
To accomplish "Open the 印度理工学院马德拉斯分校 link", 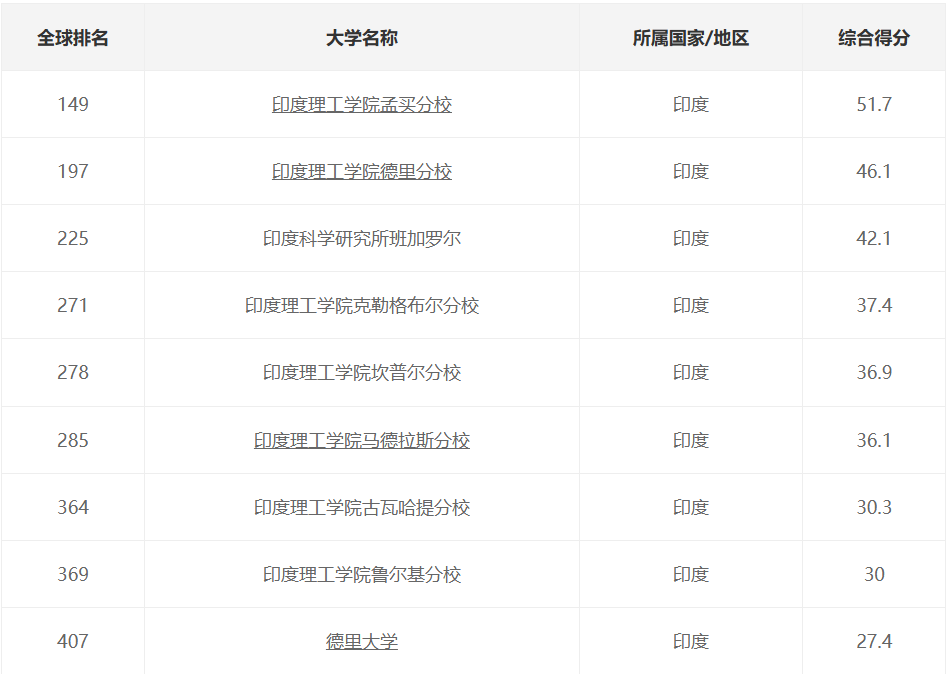I will (361, 440).
